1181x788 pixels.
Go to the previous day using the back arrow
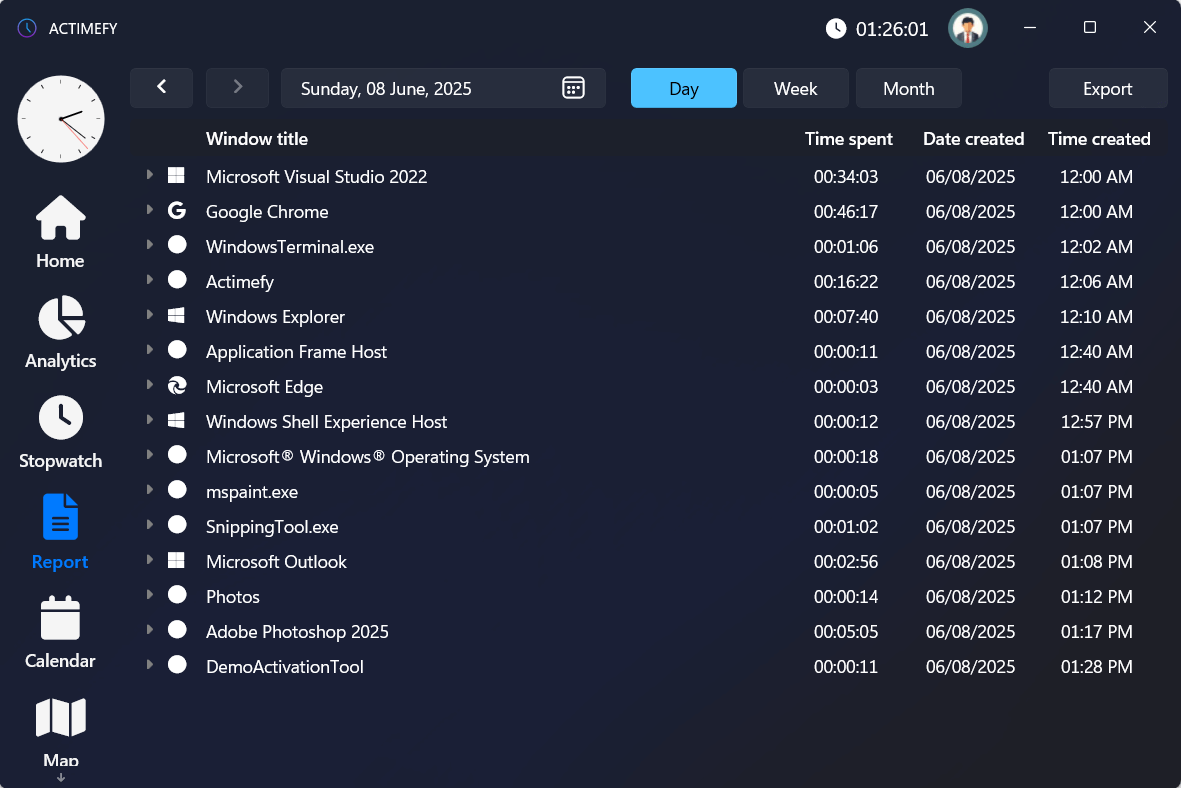[x=161, y=88]
